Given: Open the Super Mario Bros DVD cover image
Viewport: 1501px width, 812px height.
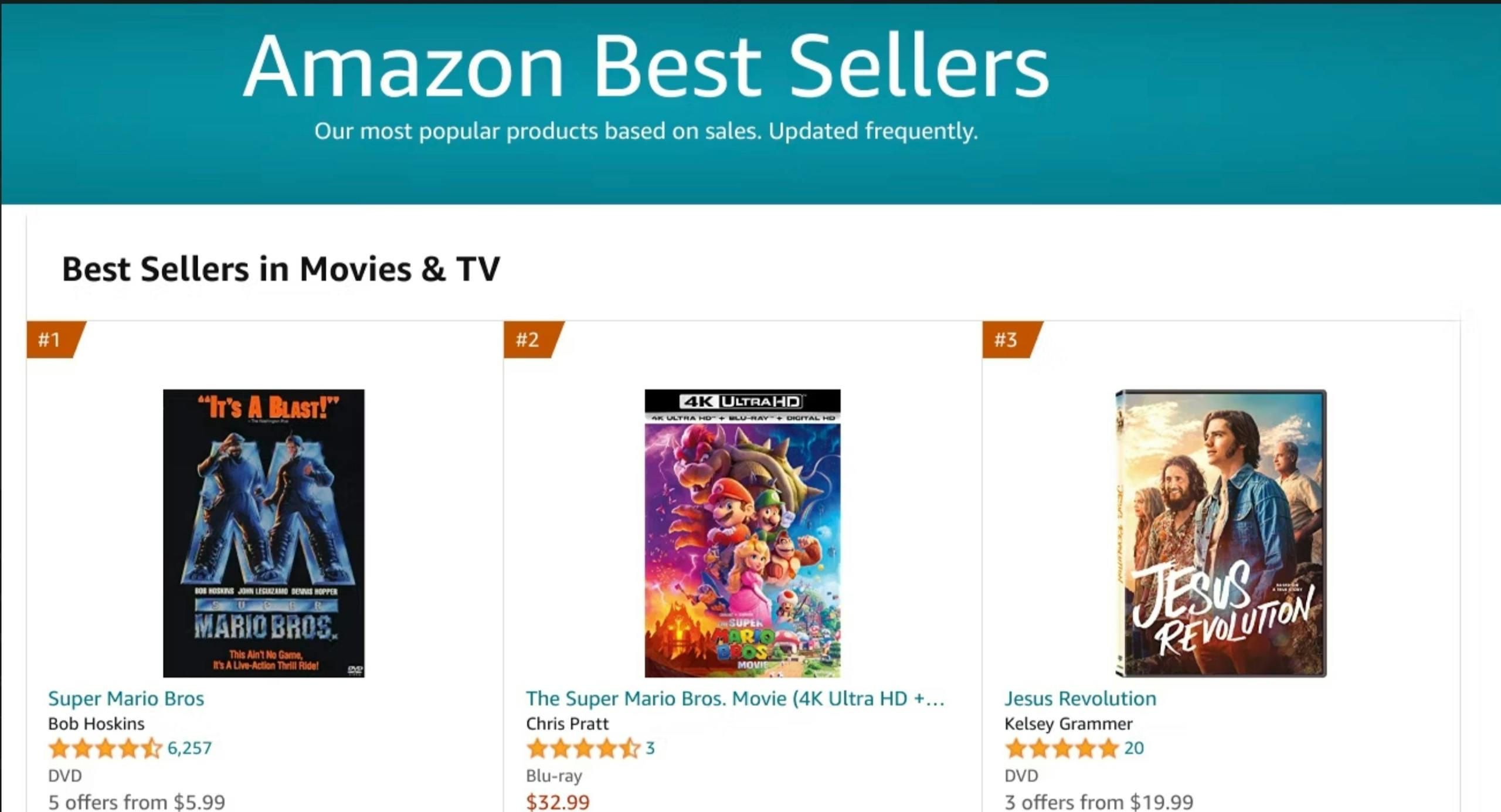Looking at the screenshot, I should tap(263, 533).
